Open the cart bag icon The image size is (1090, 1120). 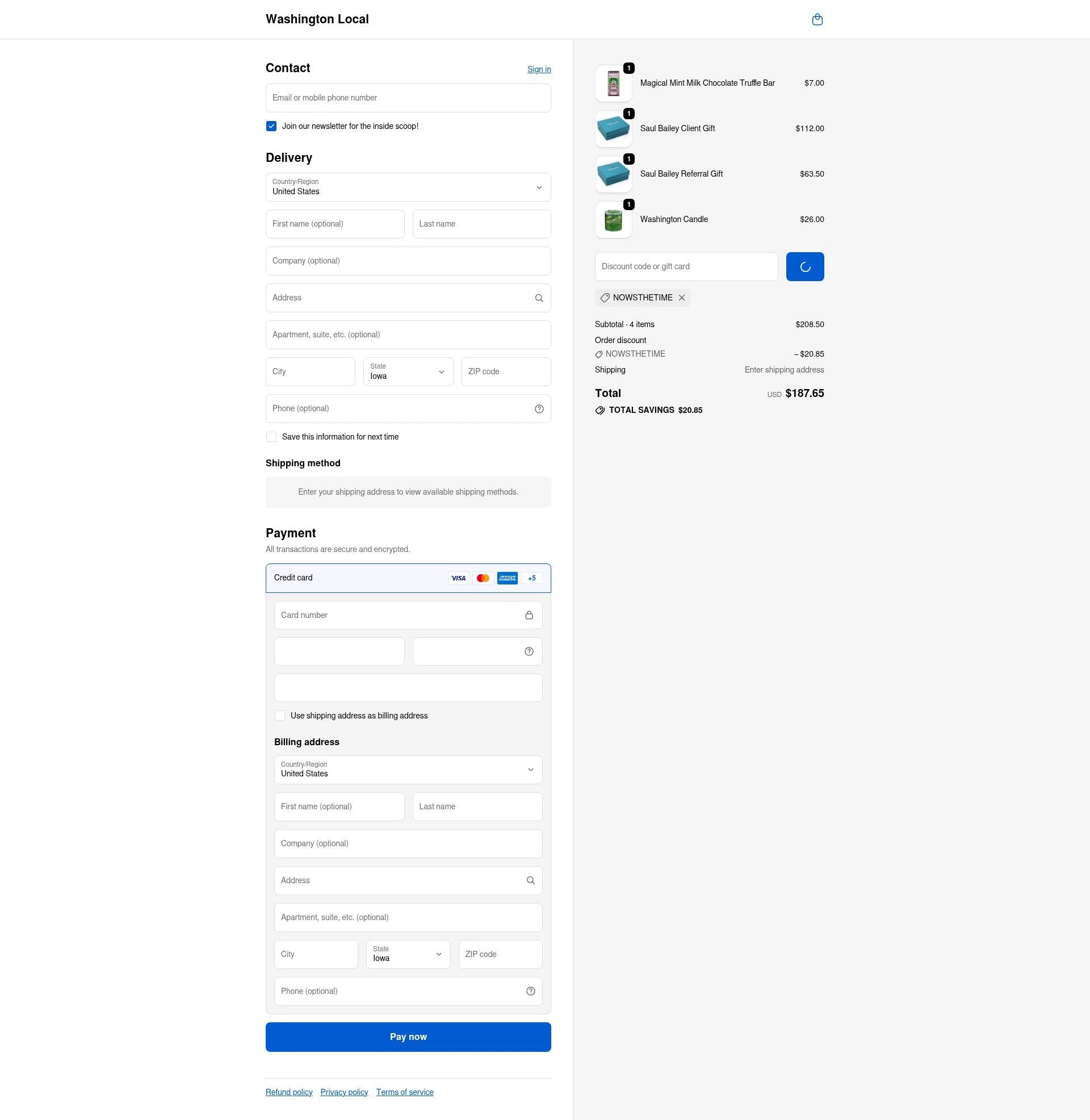(x=817, y=19)
